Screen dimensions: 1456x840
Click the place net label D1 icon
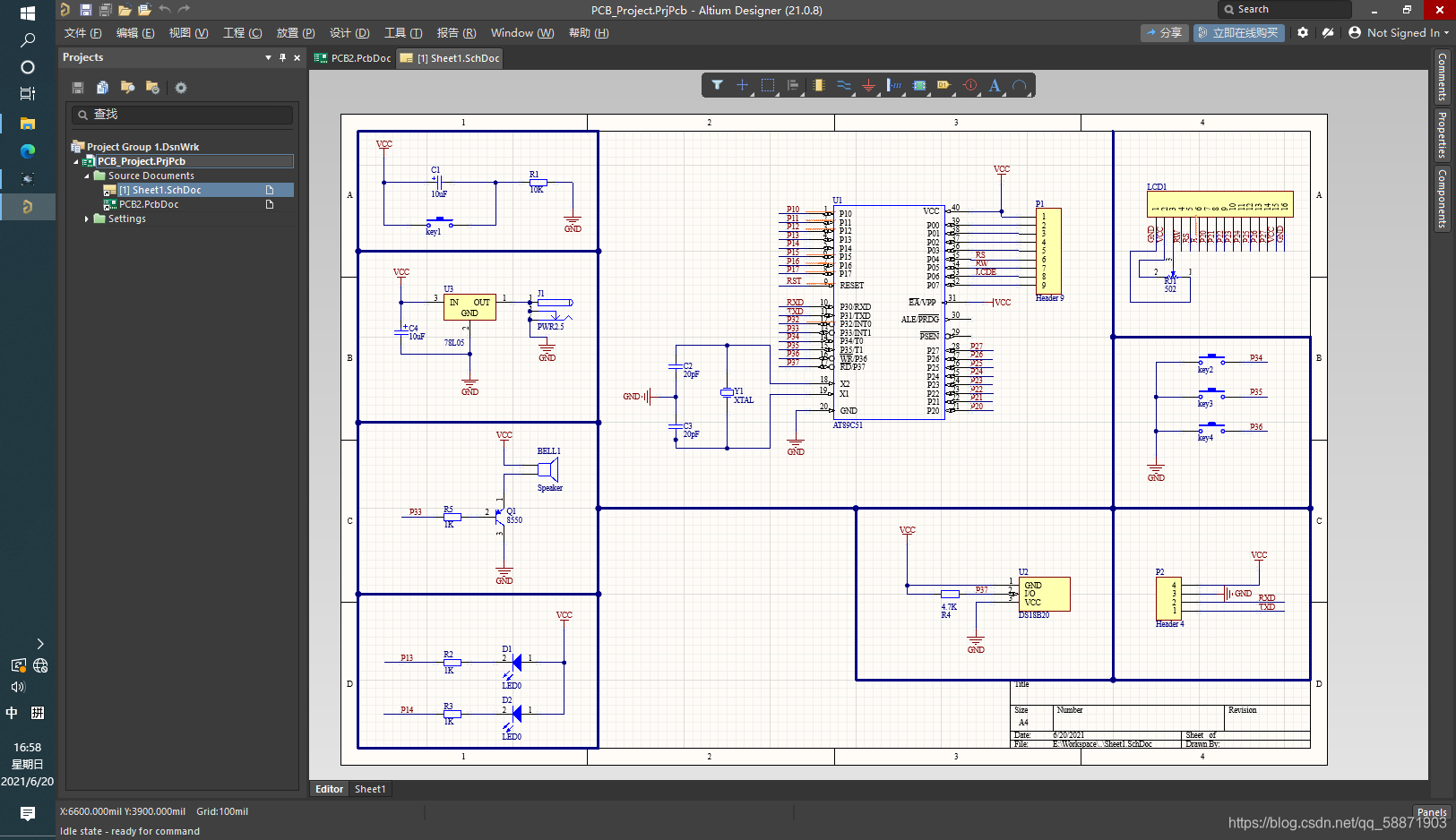943,85
